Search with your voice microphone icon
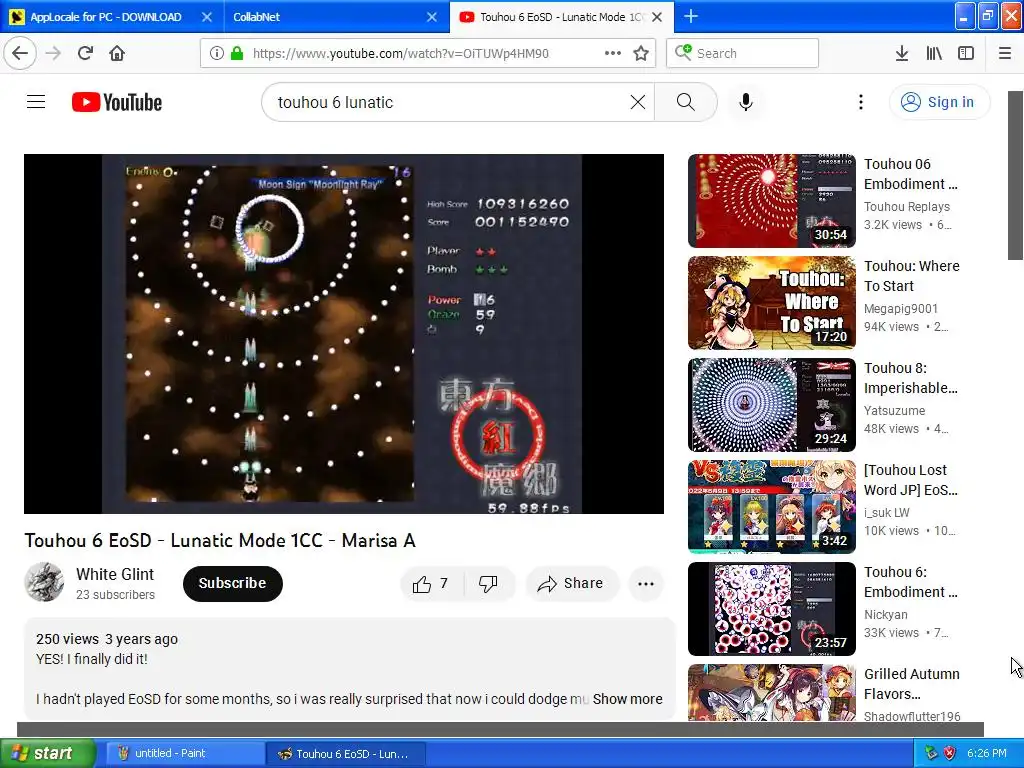Image resolution: width=1024 pixels, height=768 pixels. coord(746,102)
